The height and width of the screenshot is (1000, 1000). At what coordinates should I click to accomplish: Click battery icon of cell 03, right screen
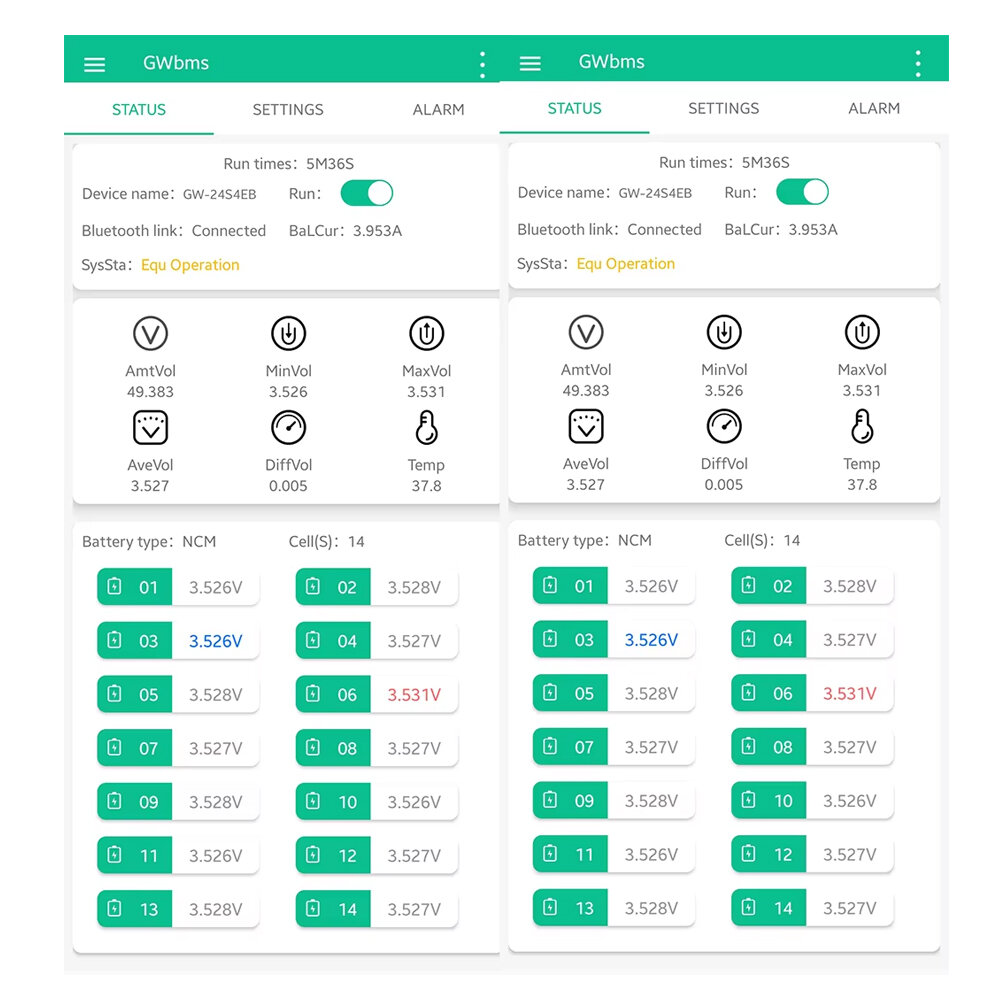pos(550,638)
